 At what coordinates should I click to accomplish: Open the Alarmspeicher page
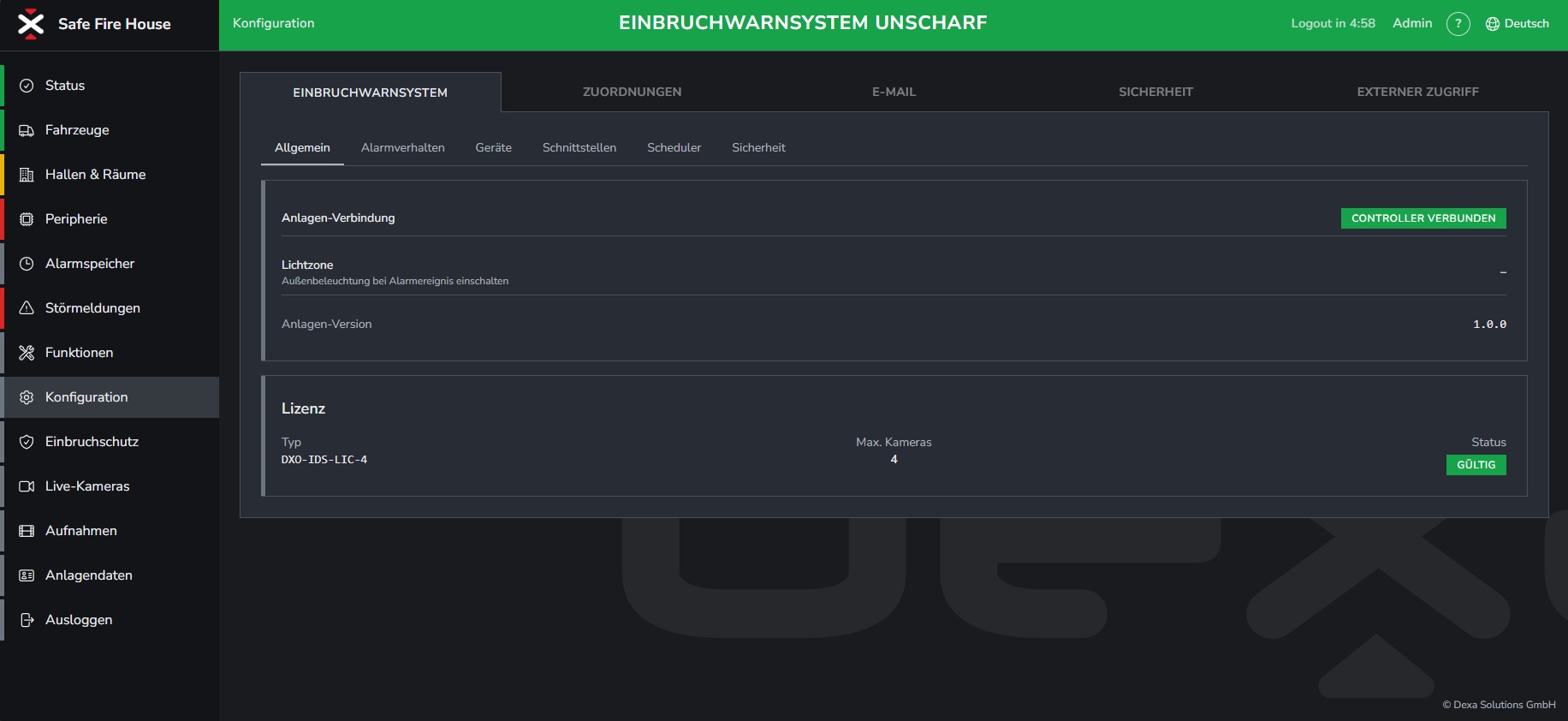click(110, 264)
